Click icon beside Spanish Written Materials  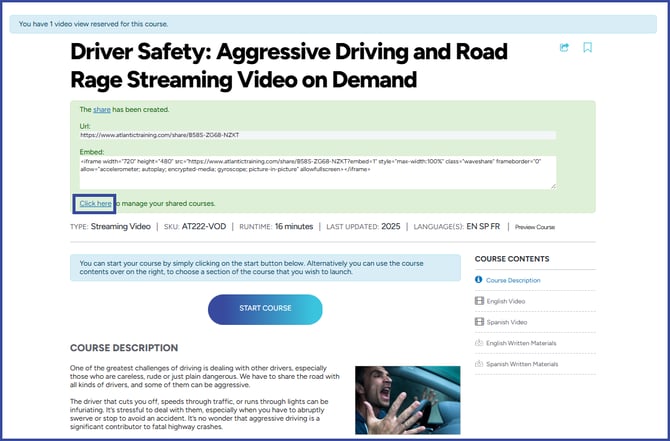pos(480,364)
